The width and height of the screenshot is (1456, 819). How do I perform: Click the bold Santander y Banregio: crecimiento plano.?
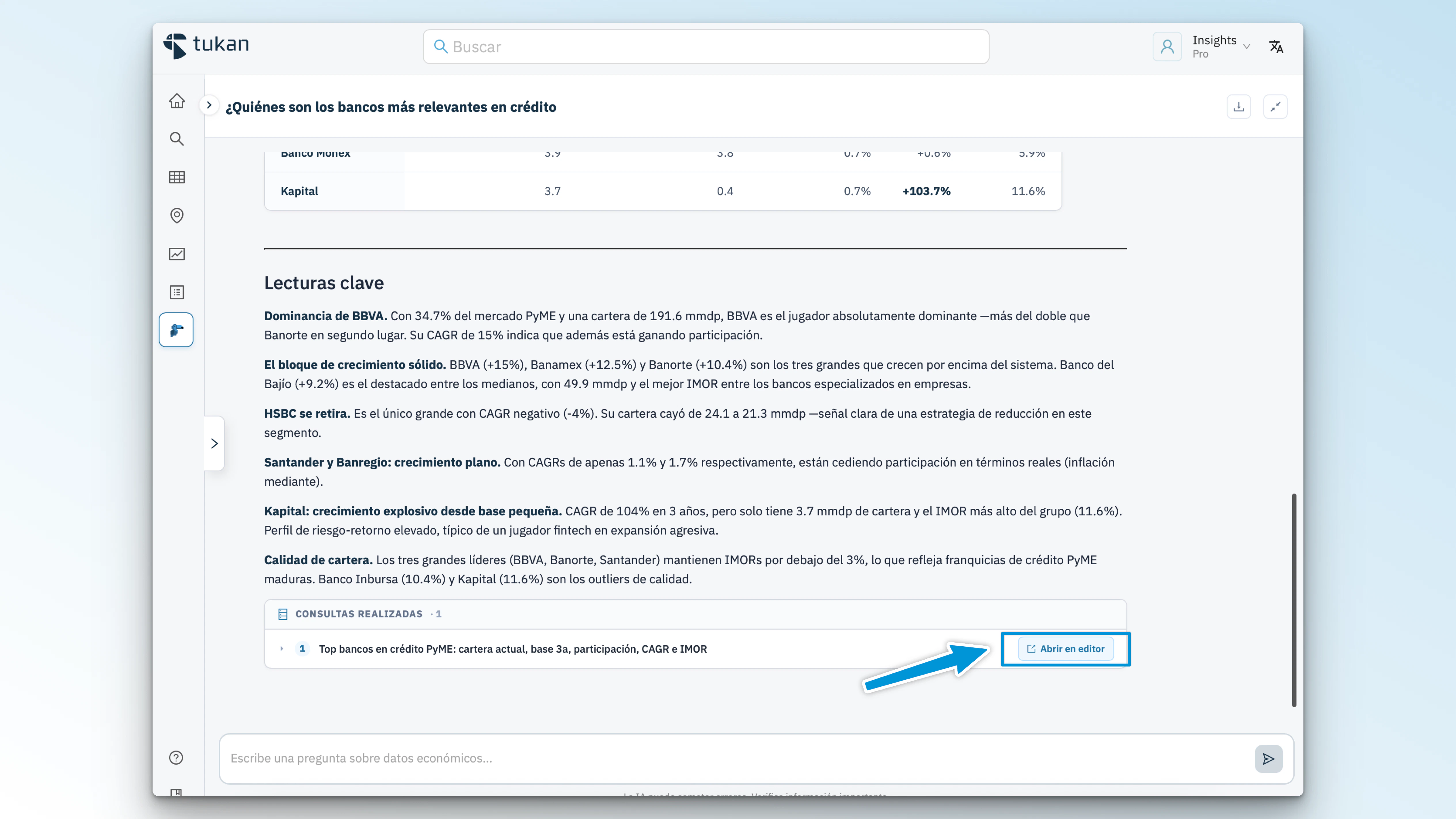point(382,462)
